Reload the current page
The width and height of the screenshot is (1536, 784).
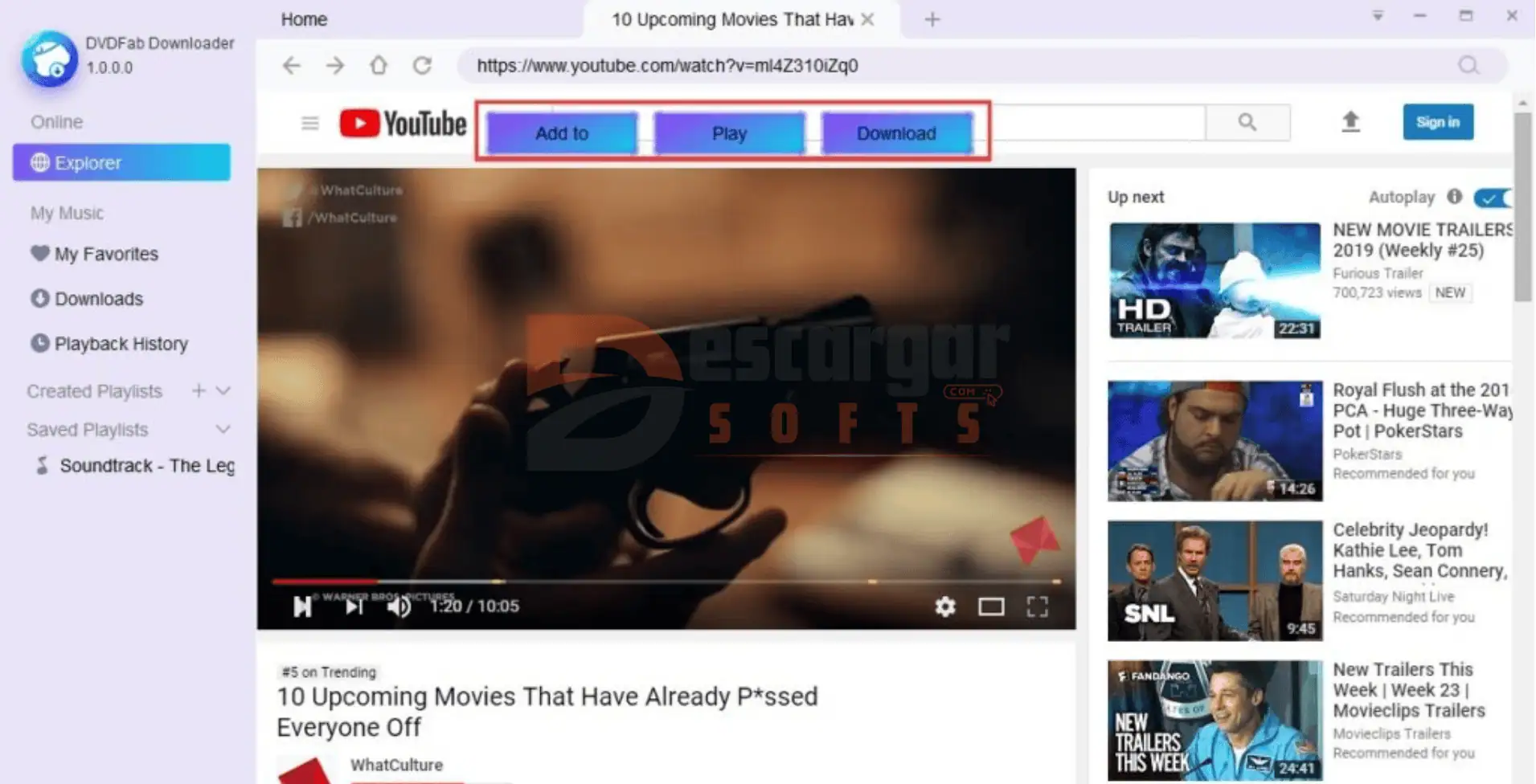[422, 66]
